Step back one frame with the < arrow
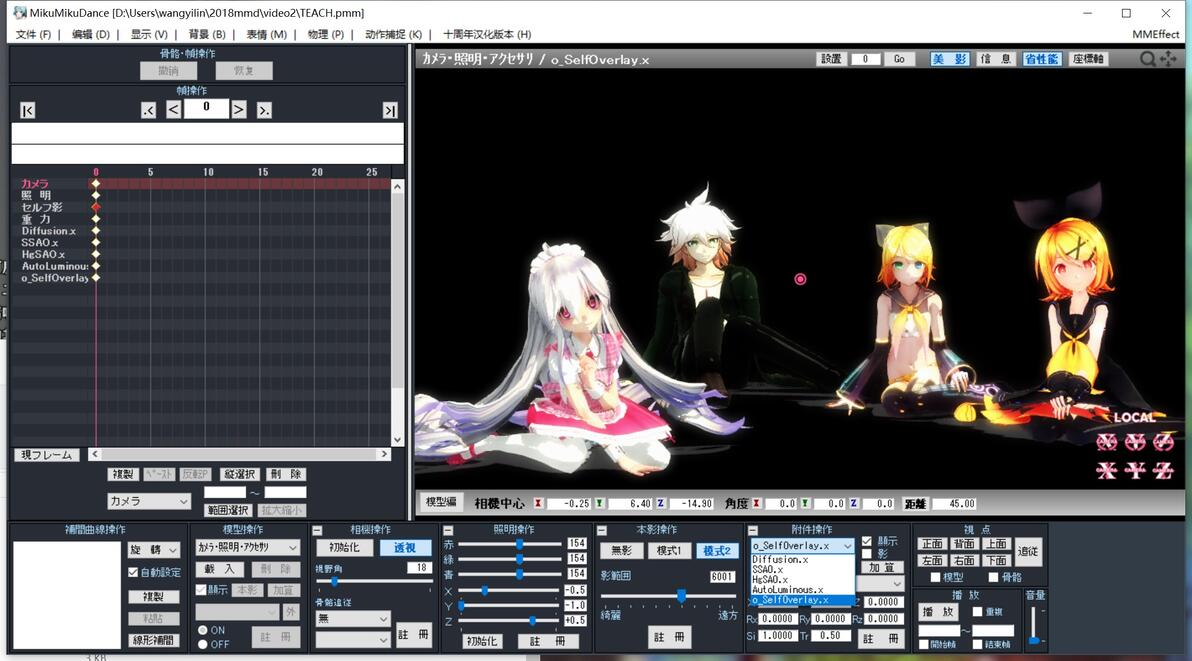1192x661 pixels. pos(174,109)
